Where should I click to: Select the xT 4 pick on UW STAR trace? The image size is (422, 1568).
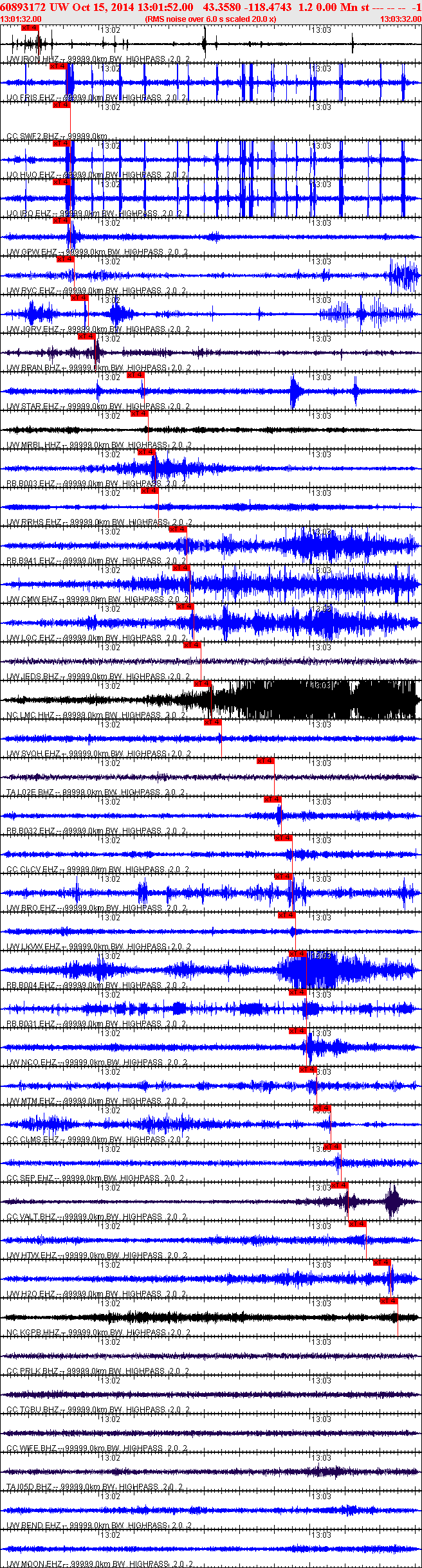pos(135,375)
